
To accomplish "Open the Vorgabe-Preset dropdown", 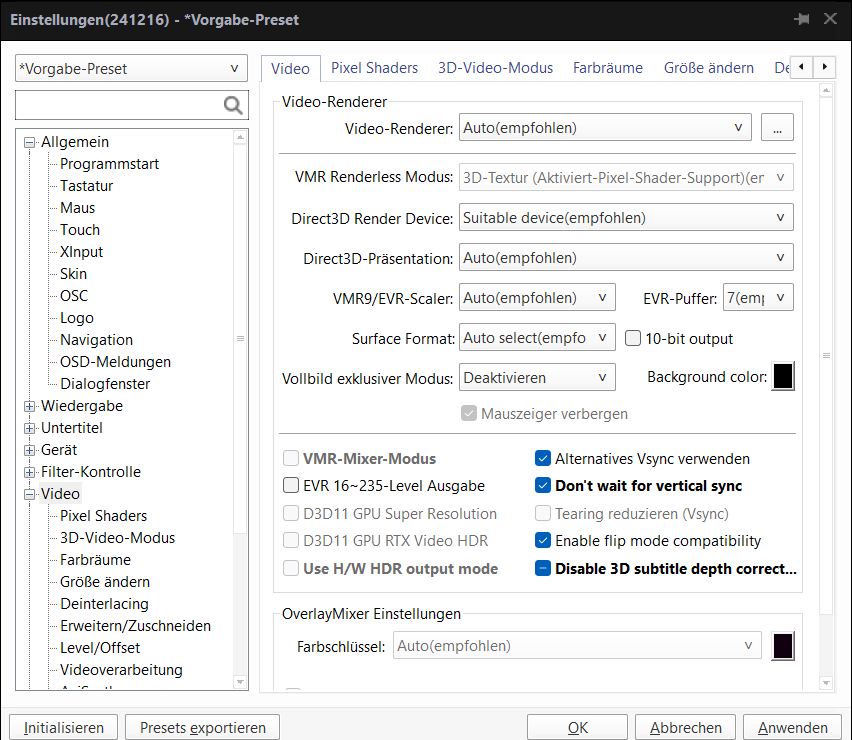I will point(131,69).
